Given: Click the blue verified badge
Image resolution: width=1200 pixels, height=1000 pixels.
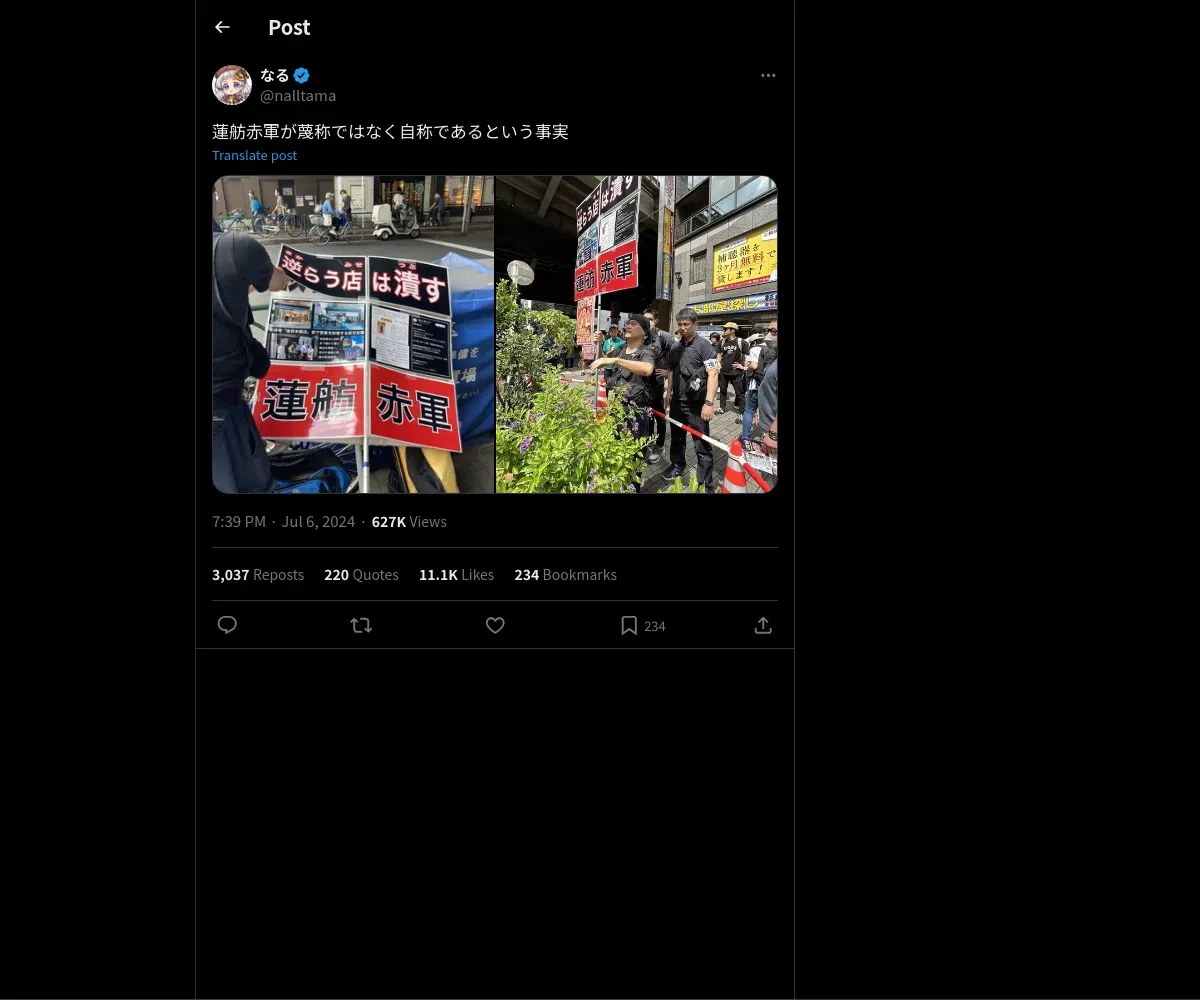Looking at the screenshot, I should point(302,75).
